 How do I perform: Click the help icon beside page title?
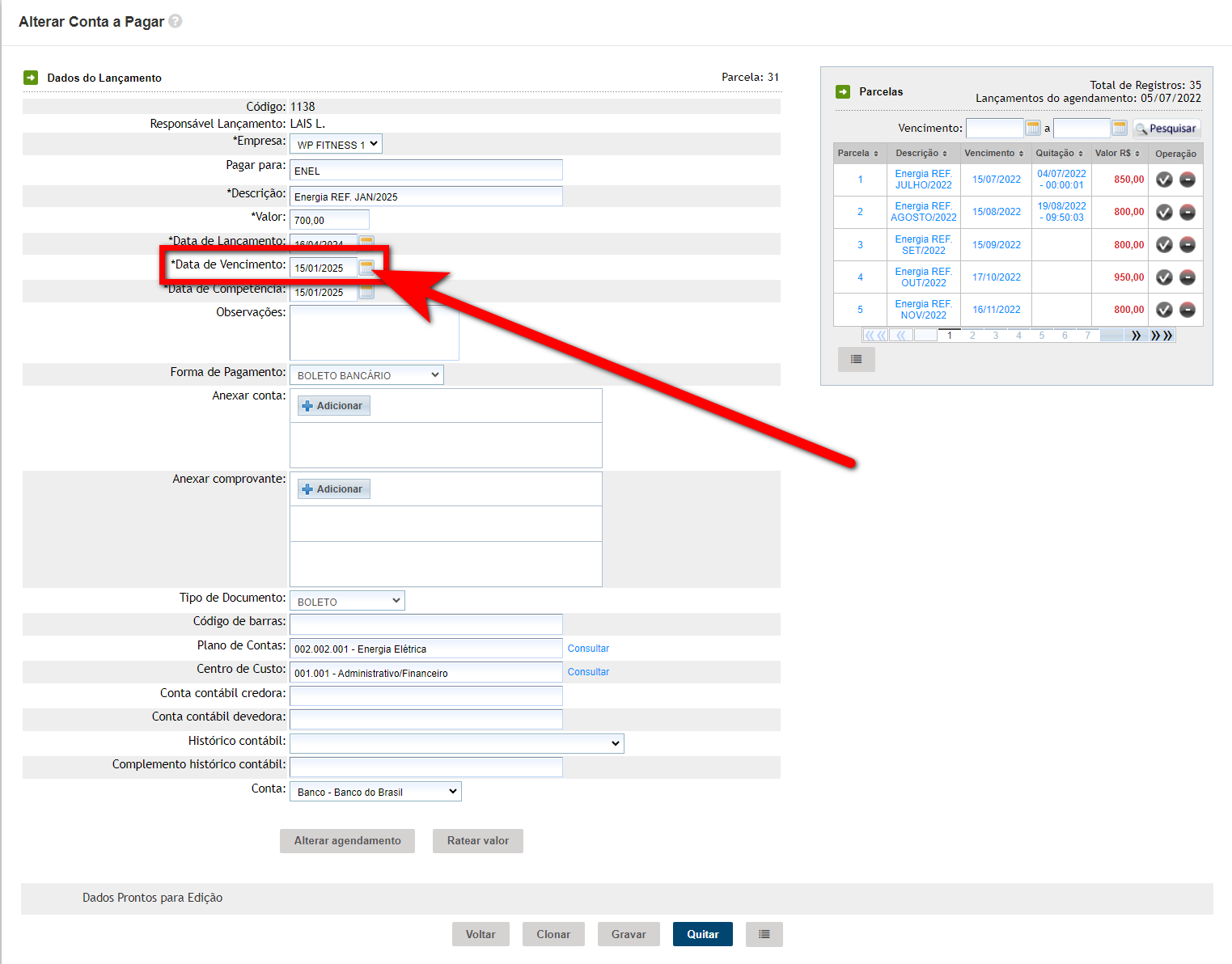point(175,22)
